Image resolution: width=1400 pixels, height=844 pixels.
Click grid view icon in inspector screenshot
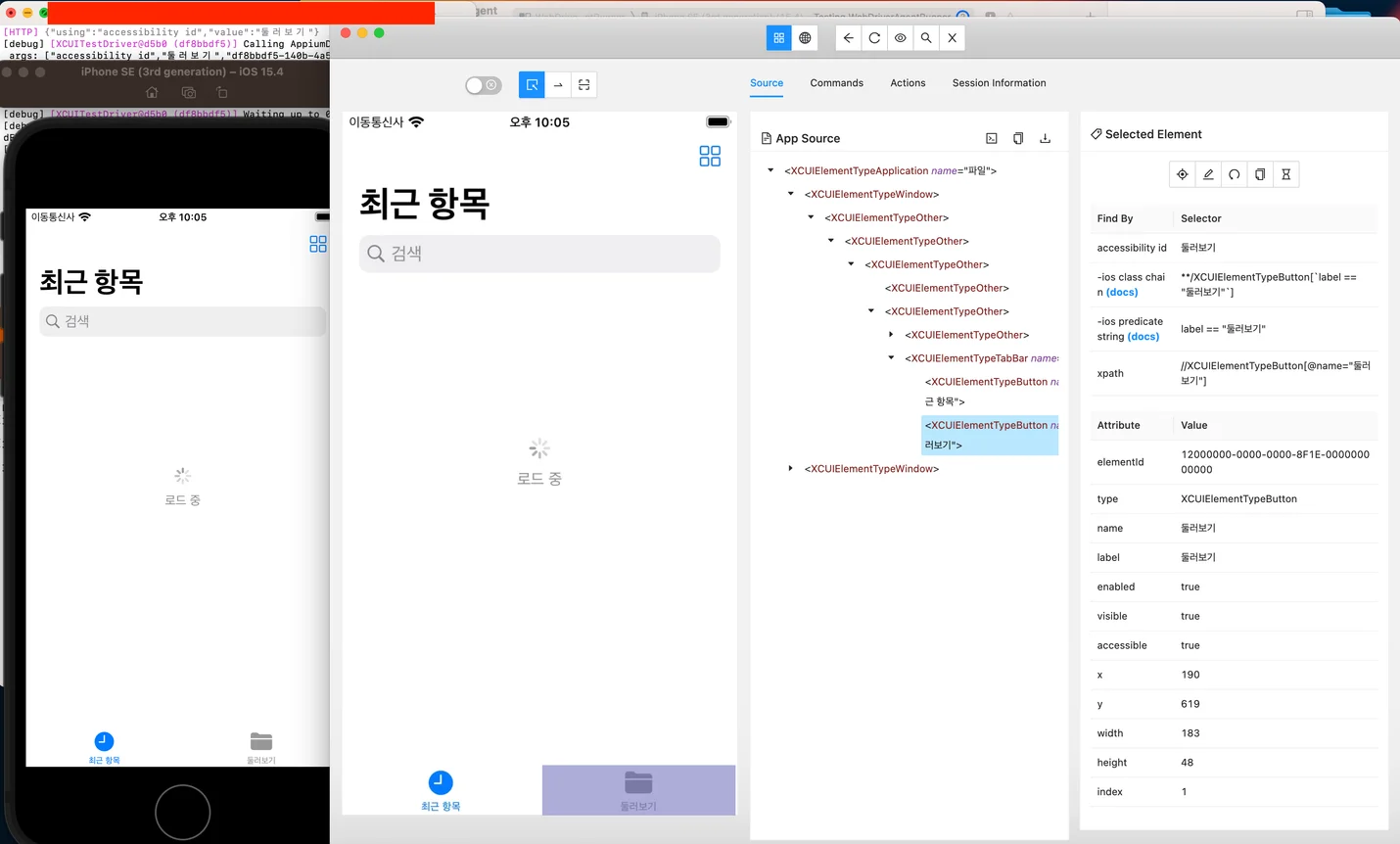[710, 157]
